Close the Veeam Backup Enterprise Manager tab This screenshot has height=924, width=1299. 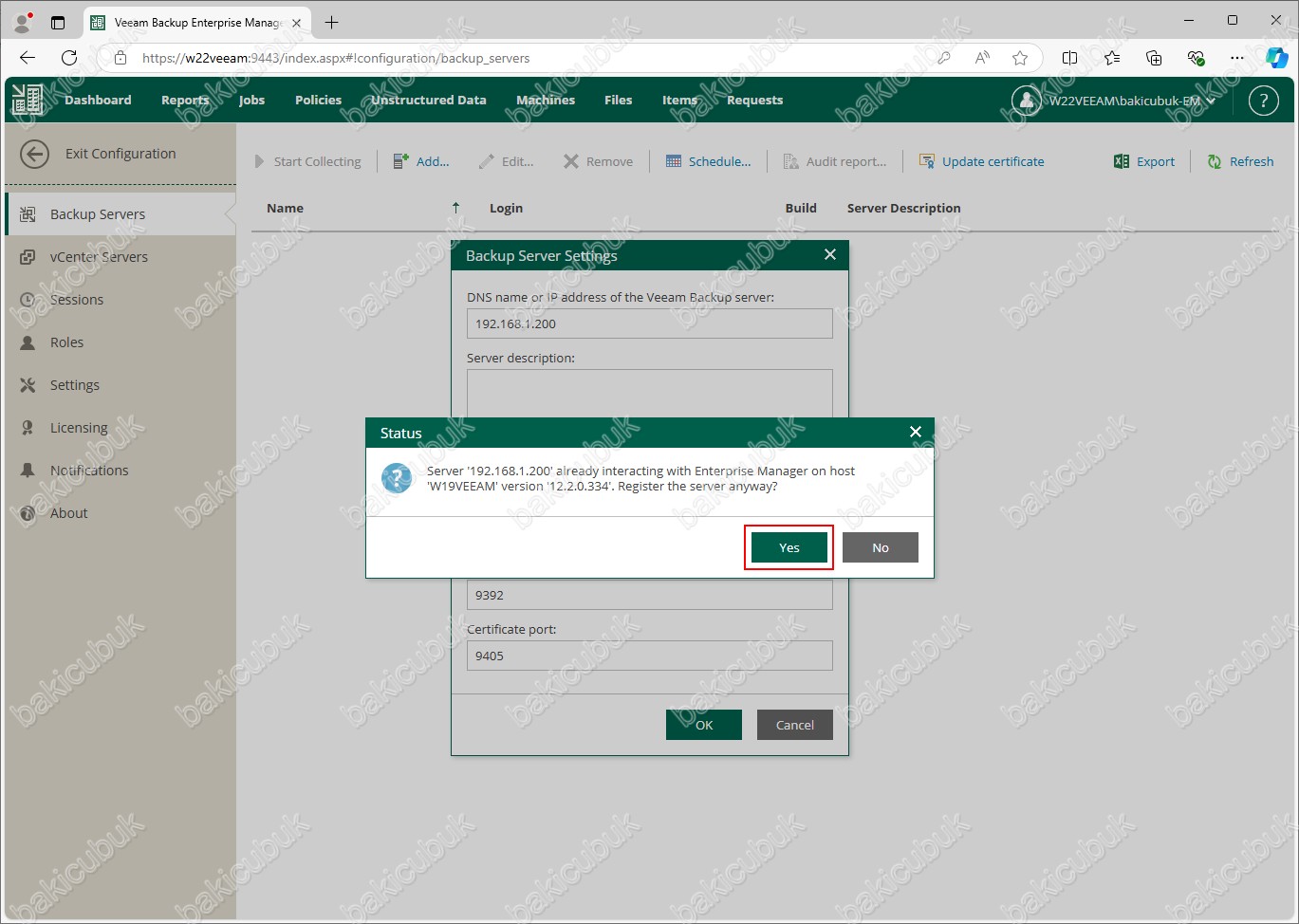pyautogui.click(x=297, y=22)
